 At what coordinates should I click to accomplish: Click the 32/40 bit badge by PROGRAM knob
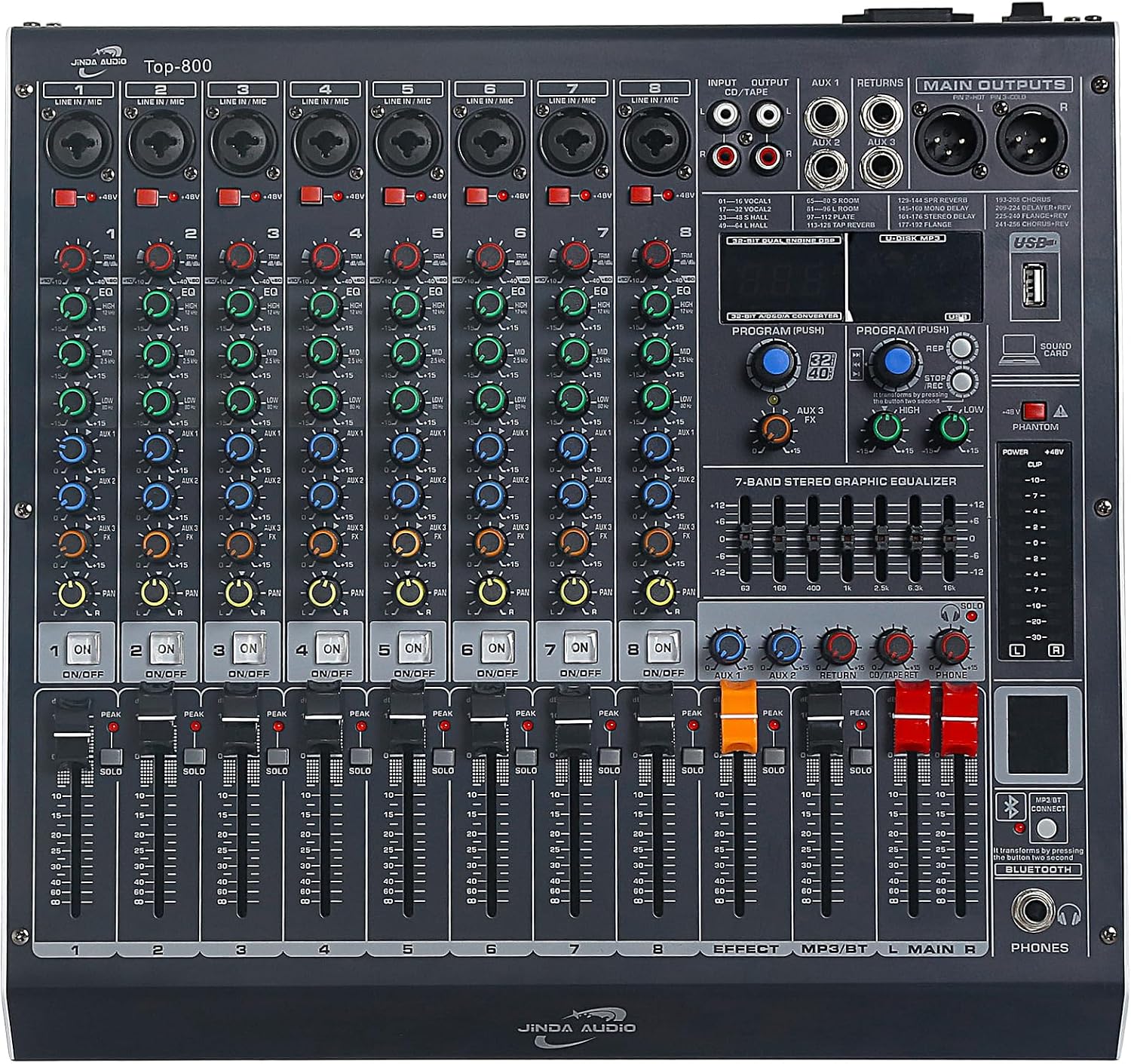(821, 365)
